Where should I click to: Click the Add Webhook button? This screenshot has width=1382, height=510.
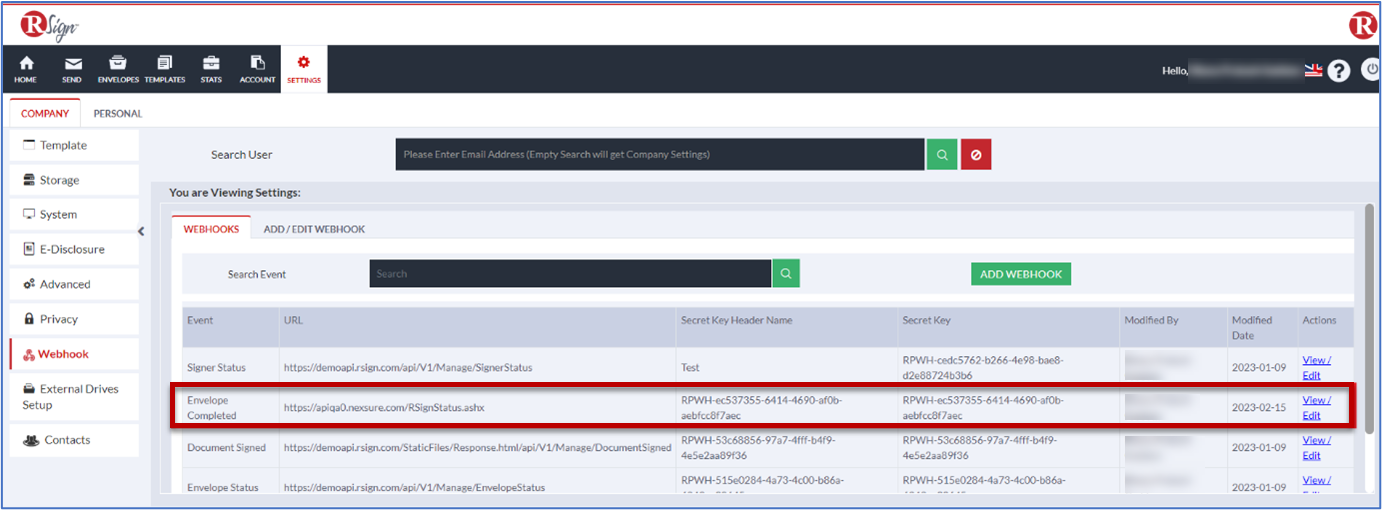pos(1020,274)
